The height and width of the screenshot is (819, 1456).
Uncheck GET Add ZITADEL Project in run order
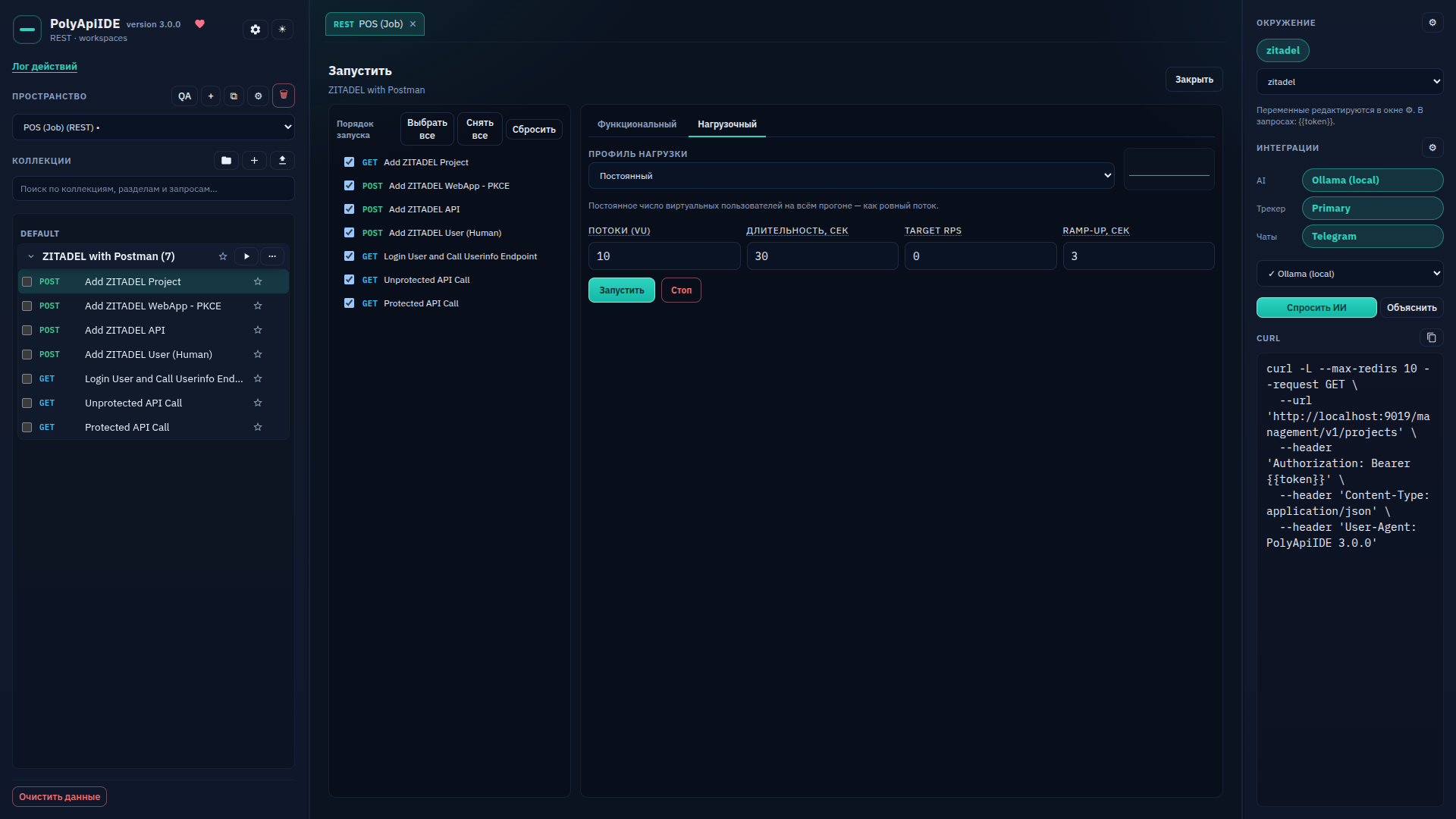coord(349,162)
